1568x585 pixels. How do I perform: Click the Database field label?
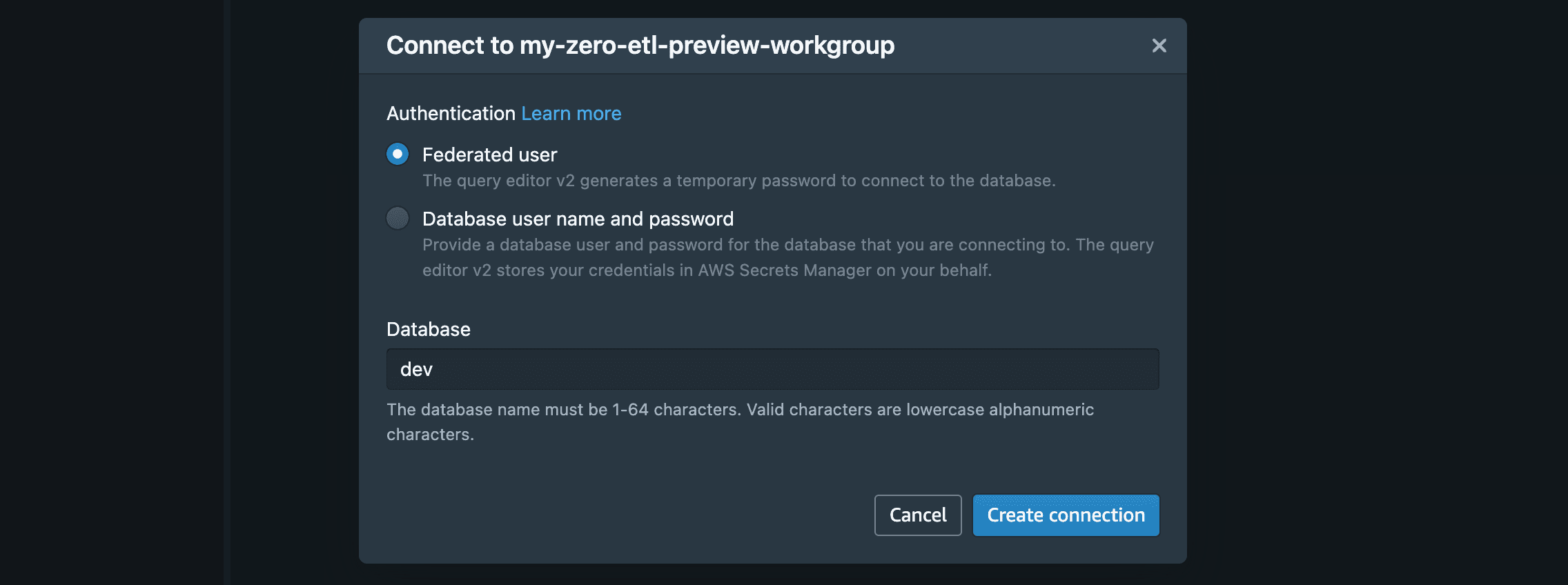point(428,329)
